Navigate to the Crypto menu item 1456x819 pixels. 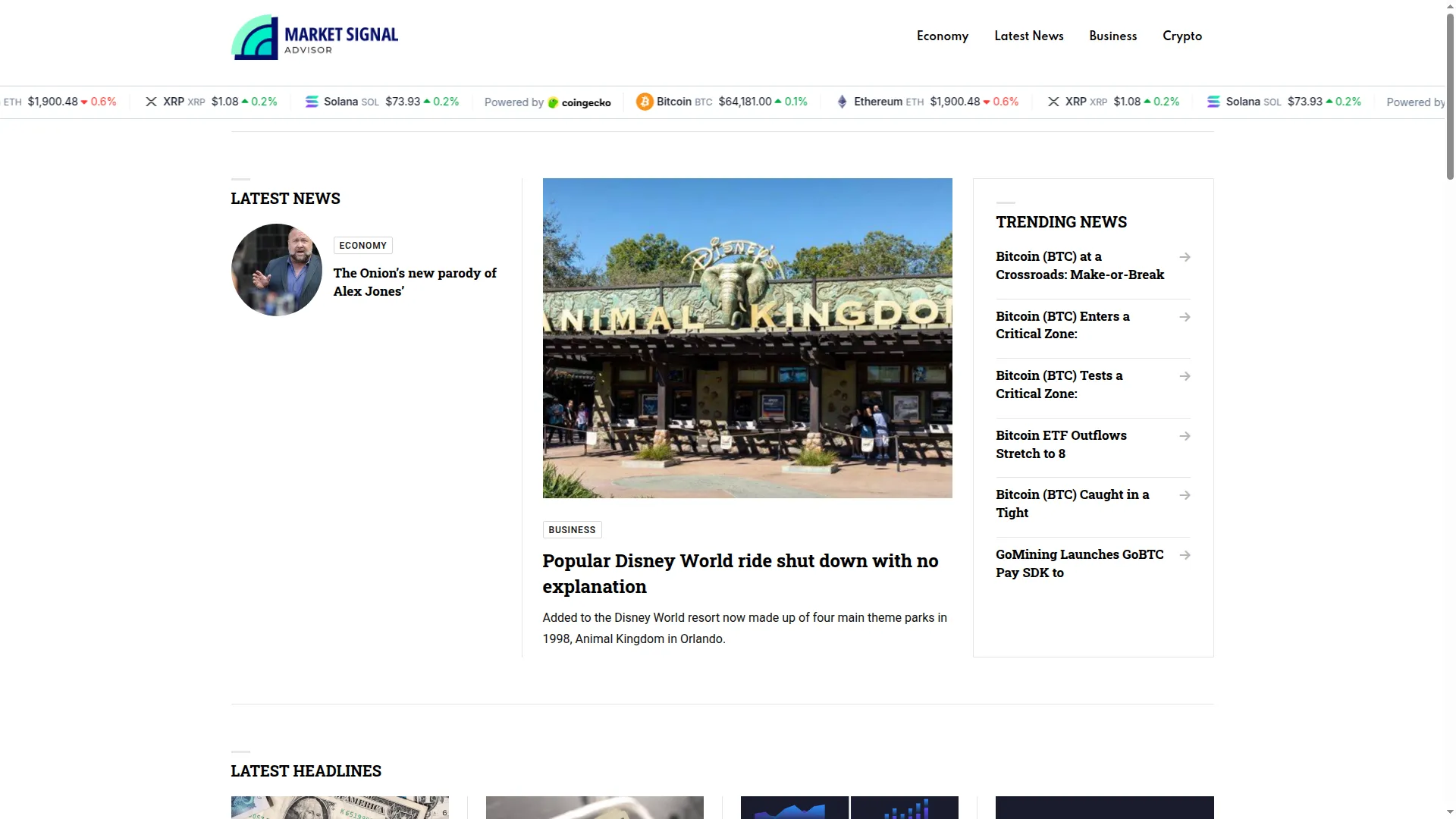click(1182, 36)
